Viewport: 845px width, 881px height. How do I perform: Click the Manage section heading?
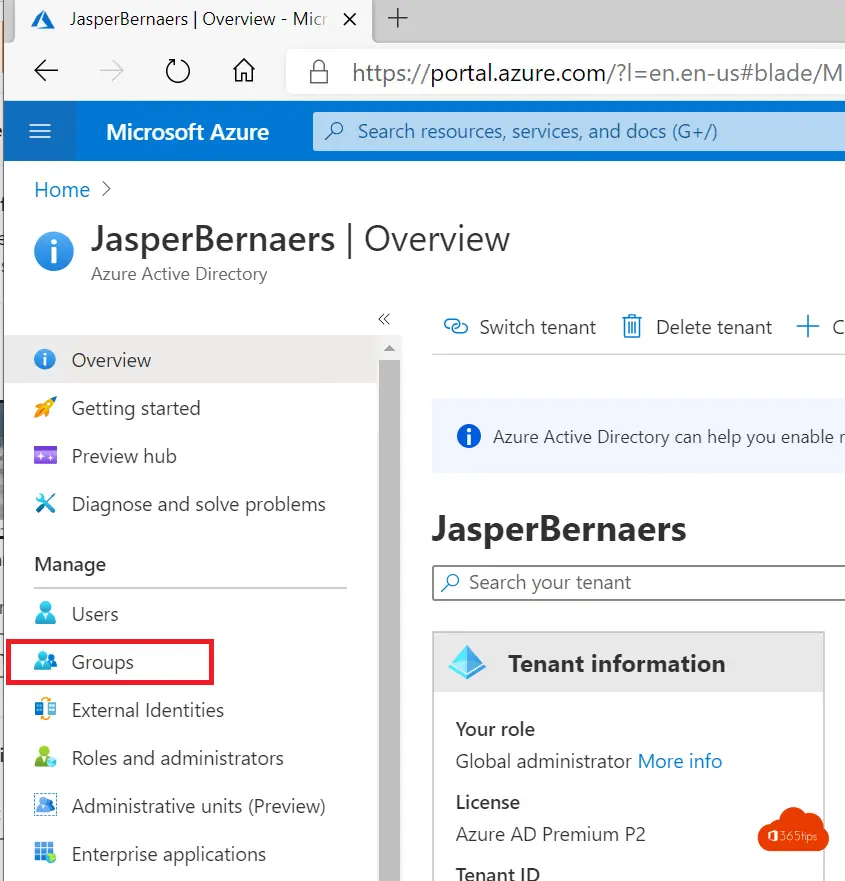coord(70,564)
